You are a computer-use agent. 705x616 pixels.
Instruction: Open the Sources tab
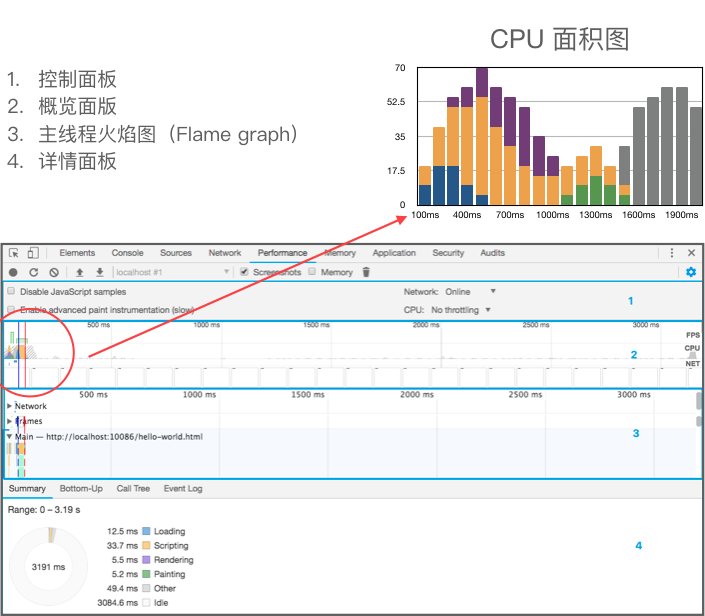coord(176,253)
